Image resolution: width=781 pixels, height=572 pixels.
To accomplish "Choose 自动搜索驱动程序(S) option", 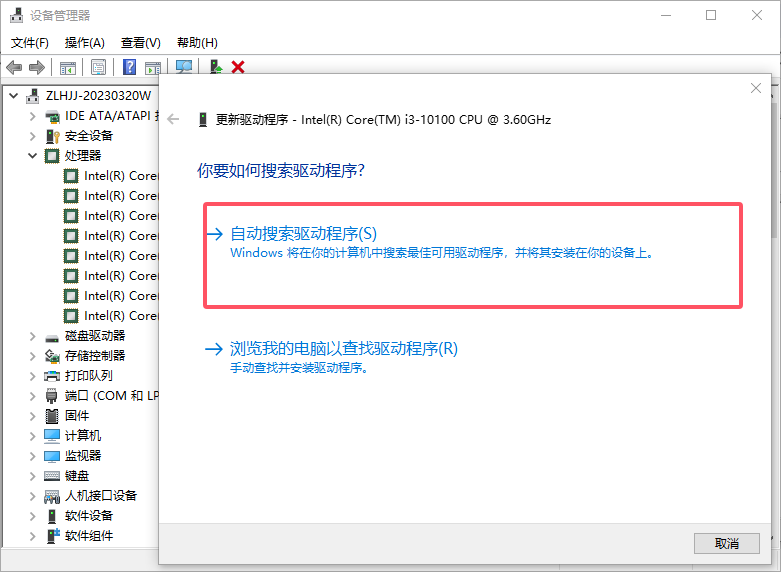I will (473, 256).
